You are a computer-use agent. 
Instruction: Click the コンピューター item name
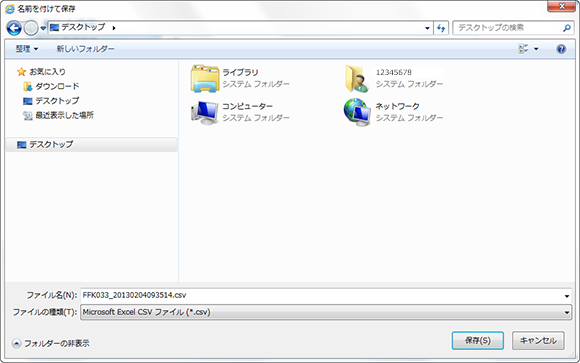click(247, 106)
